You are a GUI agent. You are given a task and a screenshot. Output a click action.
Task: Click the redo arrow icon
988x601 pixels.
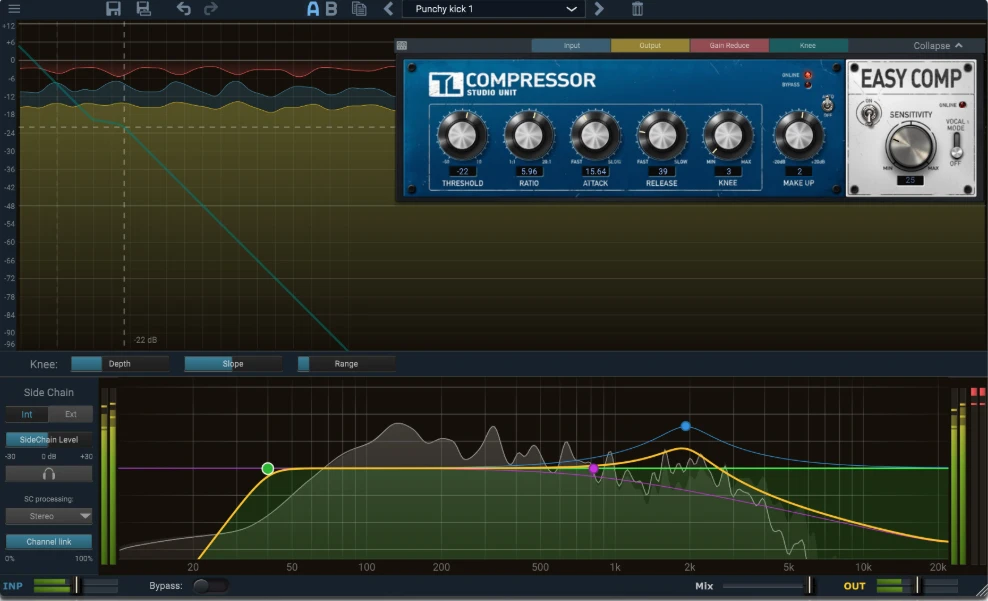[211, 9]
